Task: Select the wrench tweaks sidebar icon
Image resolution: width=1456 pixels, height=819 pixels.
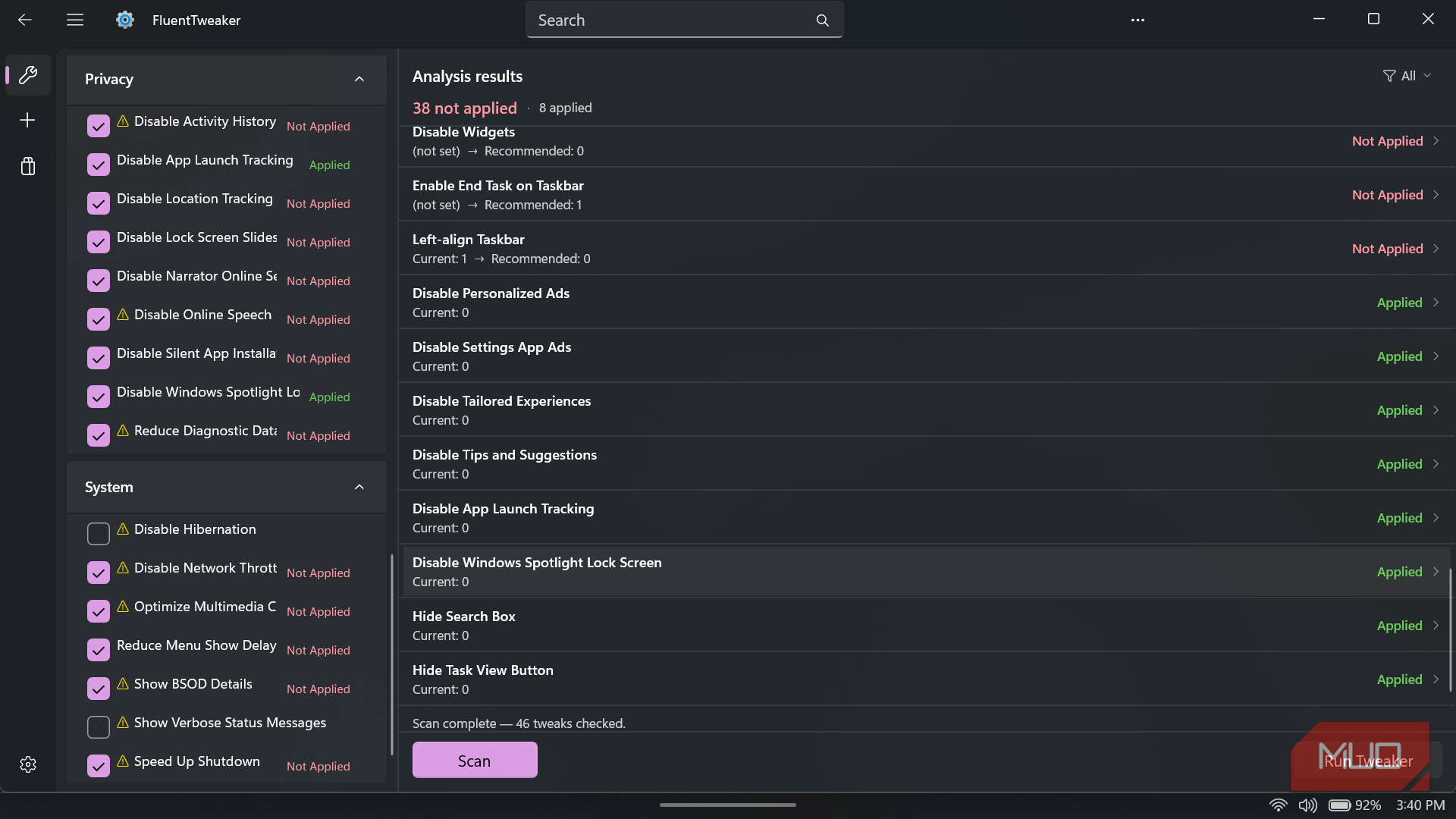Action: pyautogui.click(x=28, y=74)
